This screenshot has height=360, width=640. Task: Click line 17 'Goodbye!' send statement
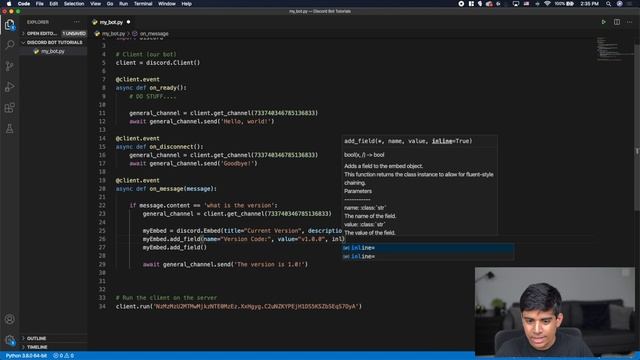click(x=193, y=163)
